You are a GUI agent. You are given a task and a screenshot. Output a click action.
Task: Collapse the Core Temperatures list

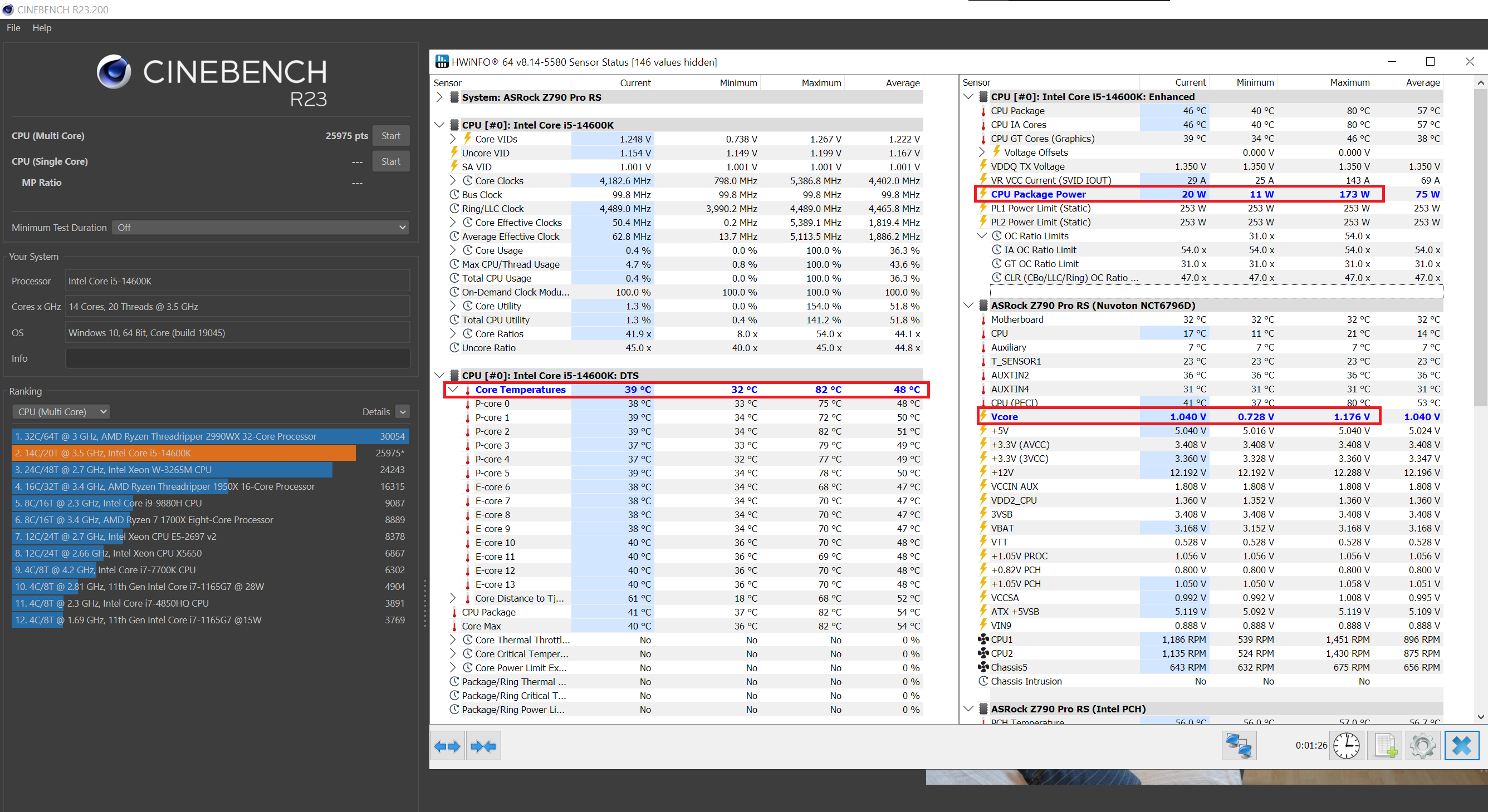tap(453, 390)
